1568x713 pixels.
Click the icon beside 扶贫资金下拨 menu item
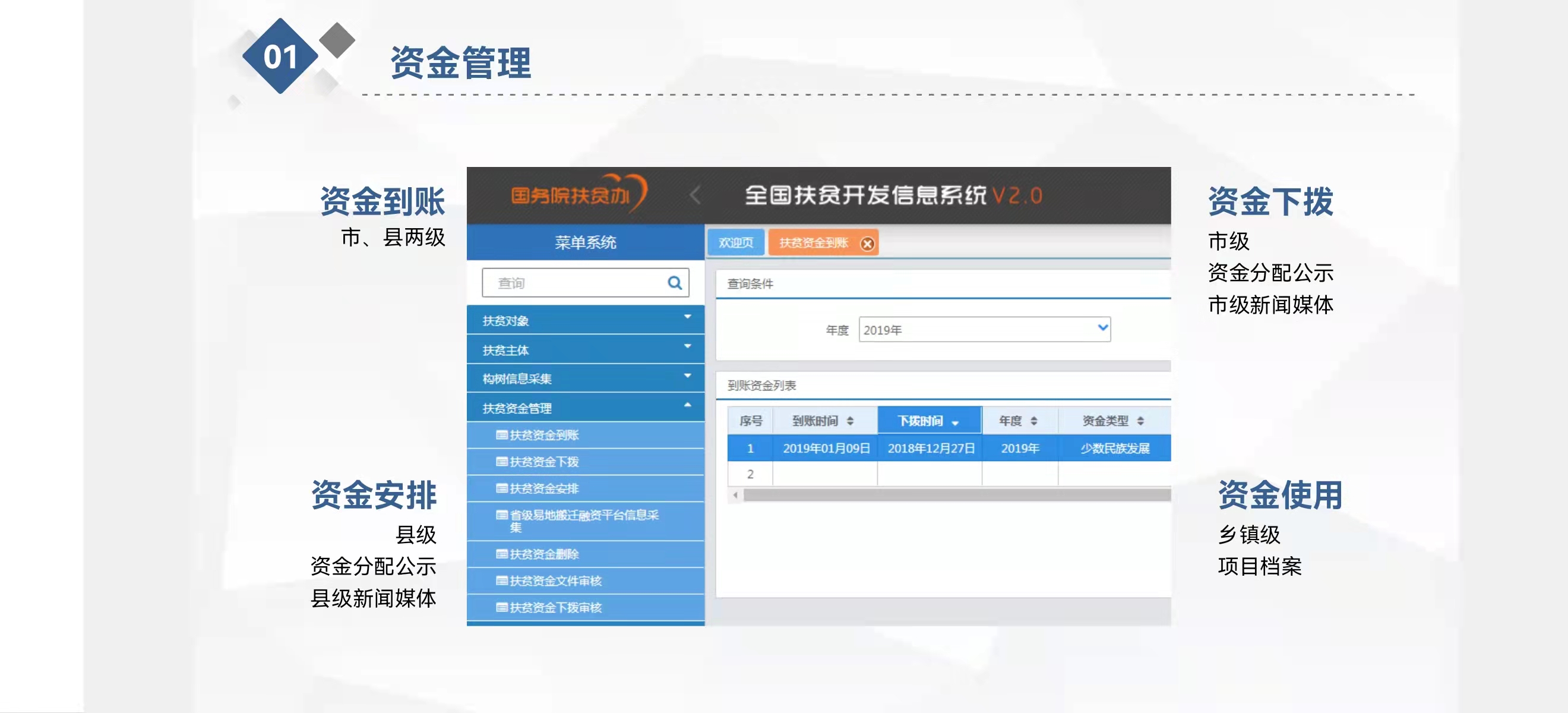pos(501,462)
